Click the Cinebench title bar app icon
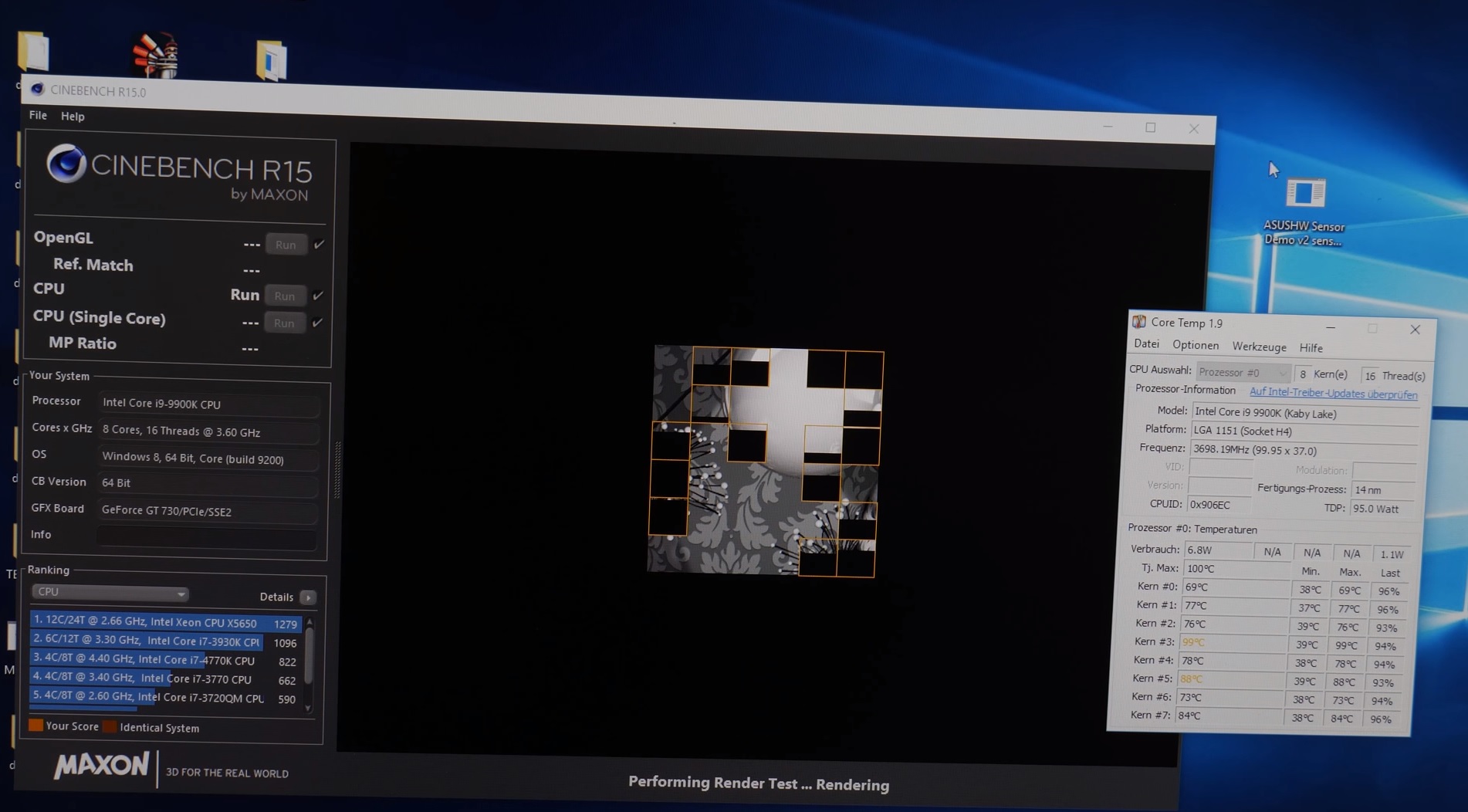1468x812 pixels. click(37, 89)
